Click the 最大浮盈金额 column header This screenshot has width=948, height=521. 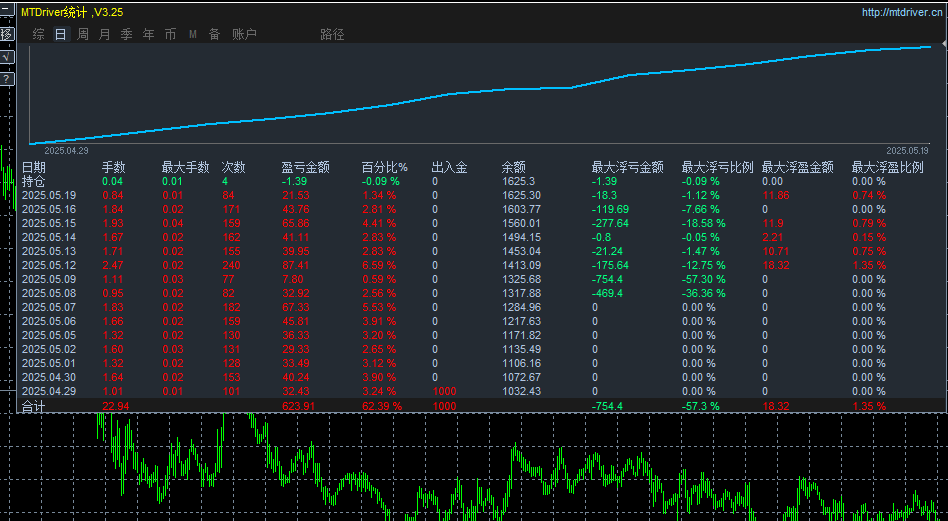pyautogui.click(x=798, y=167)
